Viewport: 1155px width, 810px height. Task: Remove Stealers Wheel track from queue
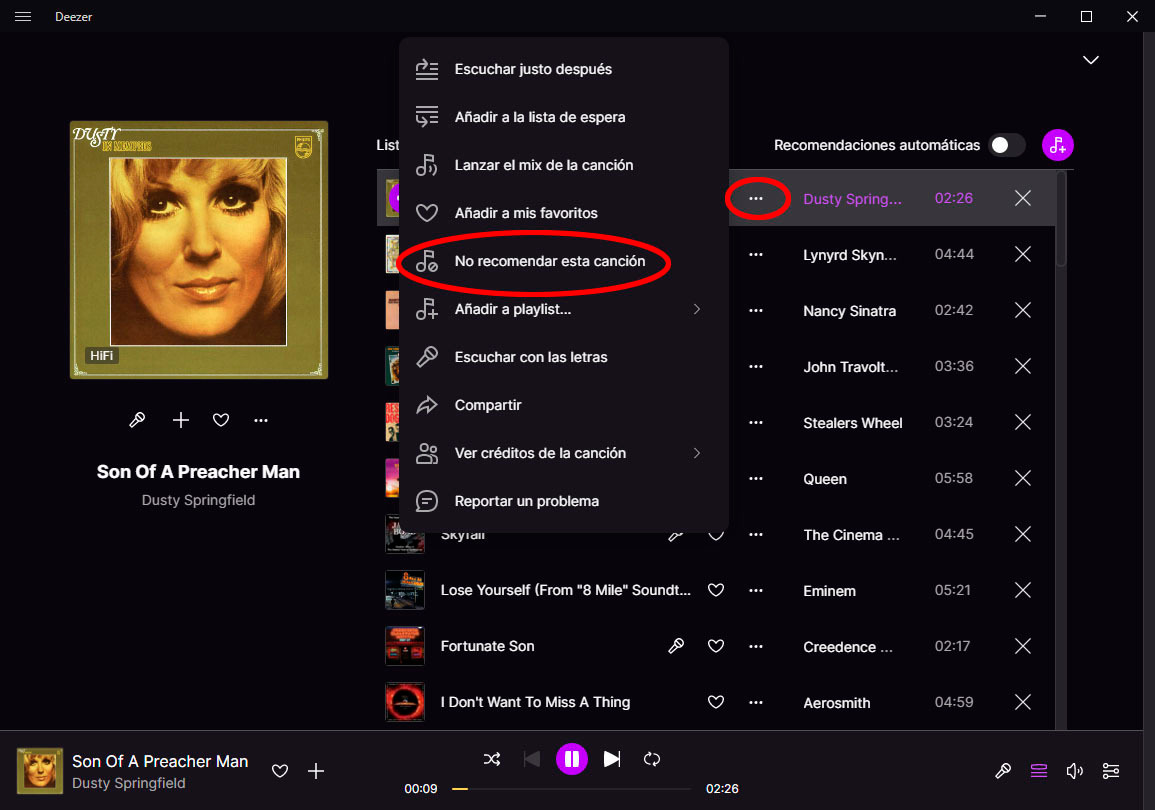click(1022, 422)
